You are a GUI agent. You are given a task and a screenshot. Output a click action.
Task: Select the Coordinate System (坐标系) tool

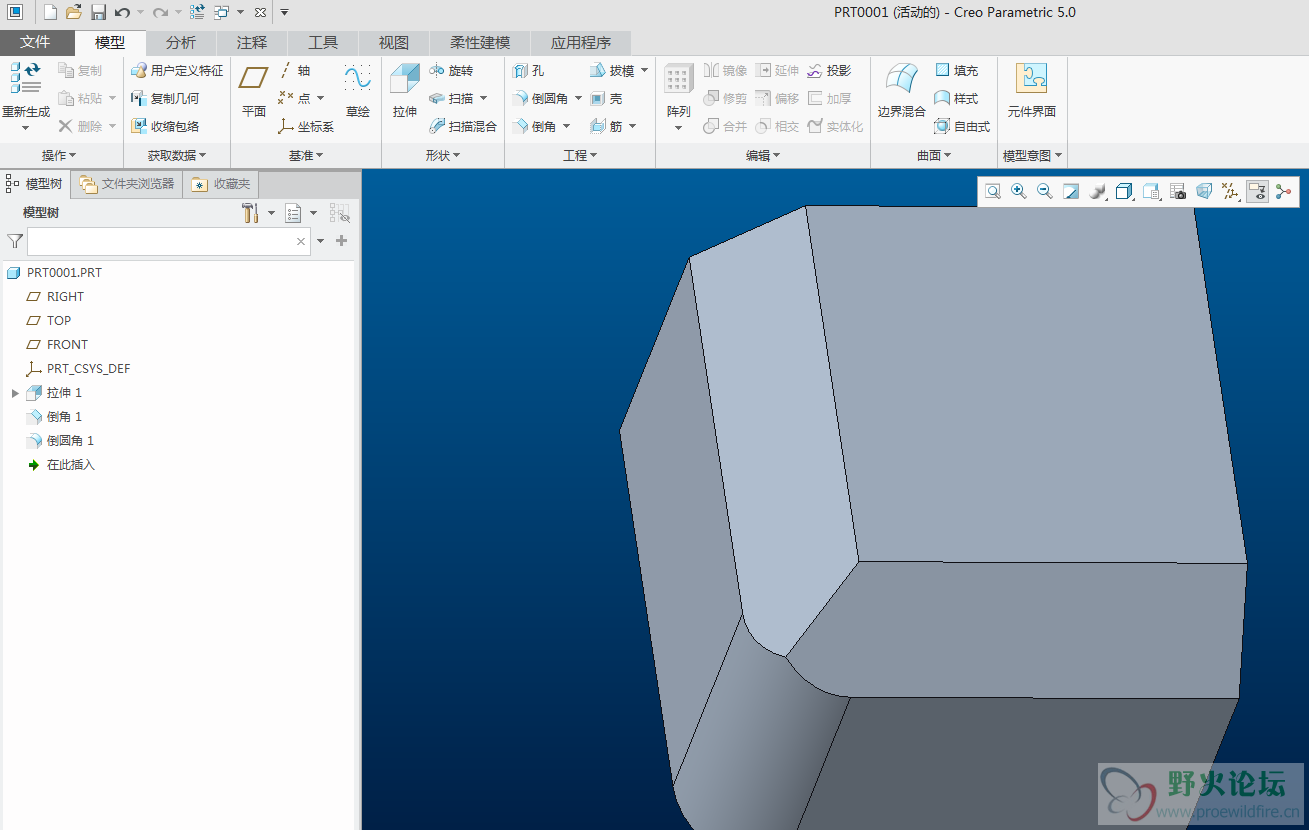click(x=306, y=127)
